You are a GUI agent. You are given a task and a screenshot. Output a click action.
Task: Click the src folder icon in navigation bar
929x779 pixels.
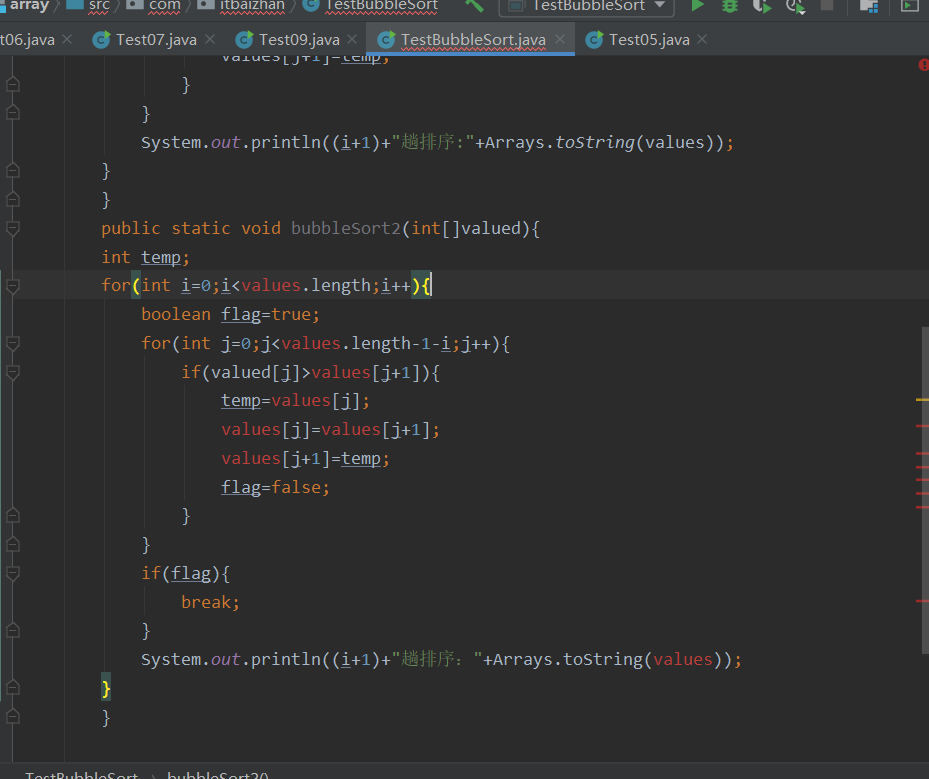[75, 5]
